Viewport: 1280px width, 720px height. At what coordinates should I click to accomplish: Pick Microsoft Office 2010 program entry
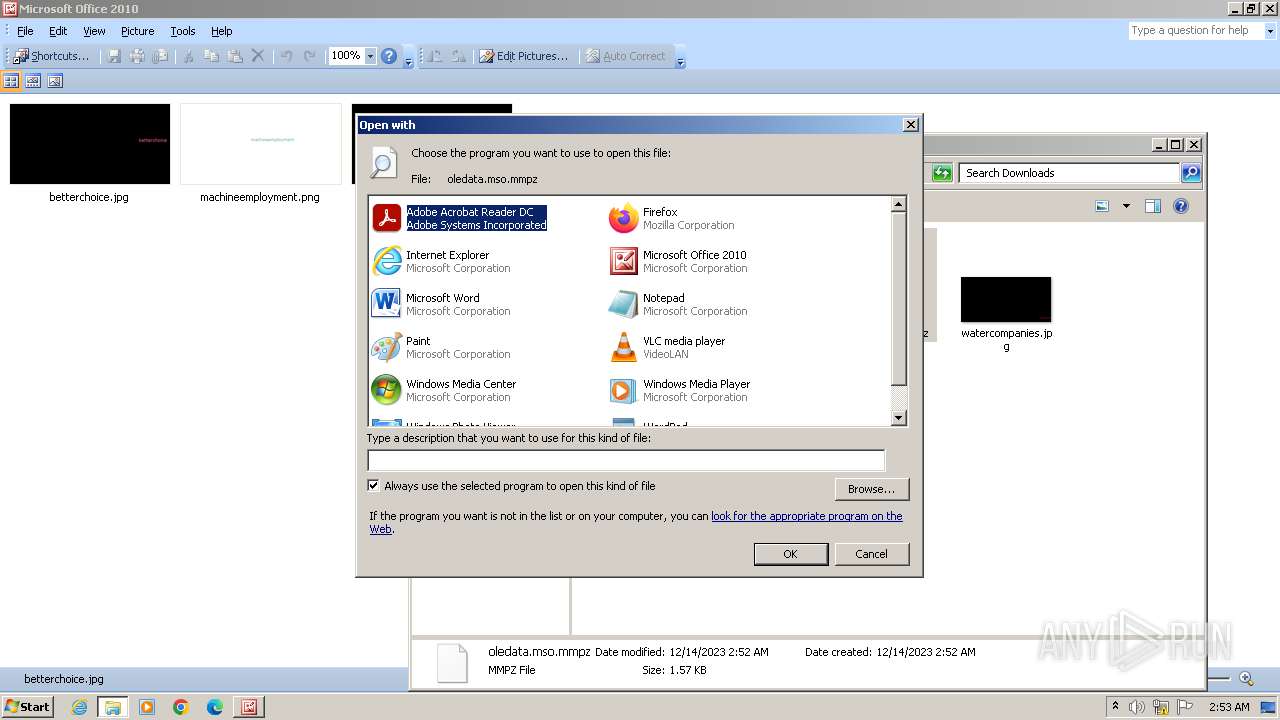(x=678, y=261)
